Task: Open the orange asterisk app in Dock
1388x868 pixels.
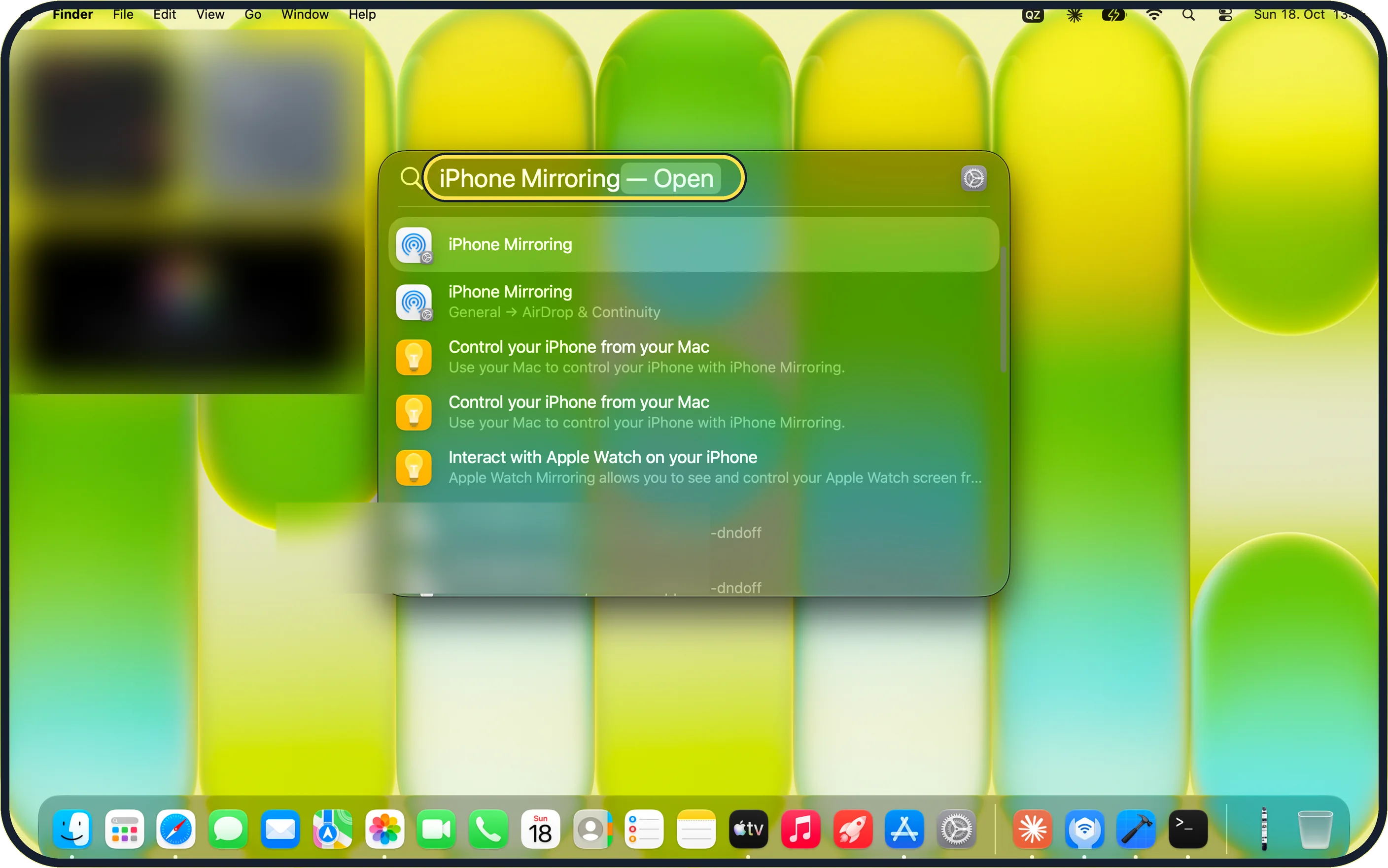Action: coord(1032,829)
